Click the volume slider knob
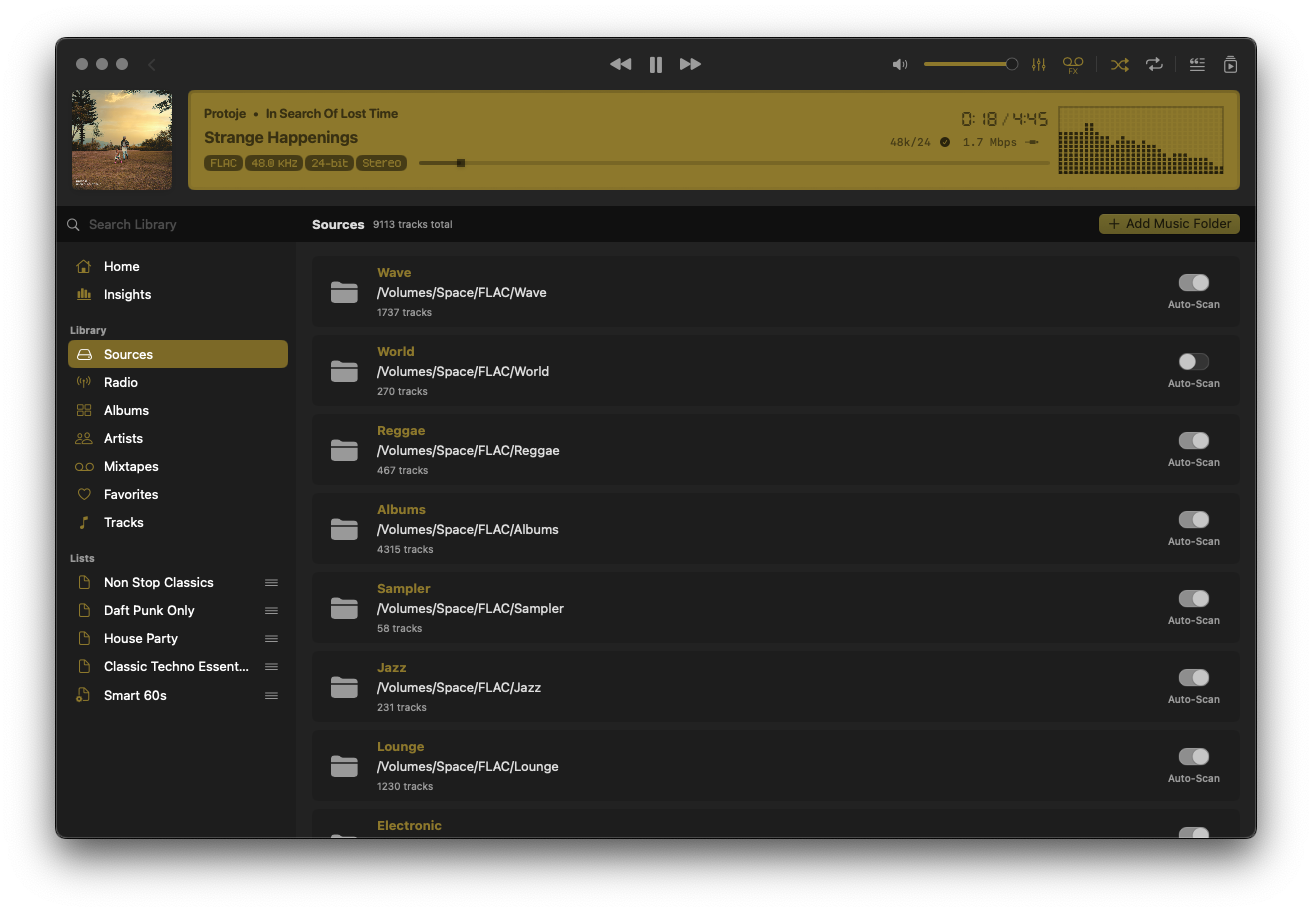This screenshot has width=1312, height=912. click(1012, 64)
